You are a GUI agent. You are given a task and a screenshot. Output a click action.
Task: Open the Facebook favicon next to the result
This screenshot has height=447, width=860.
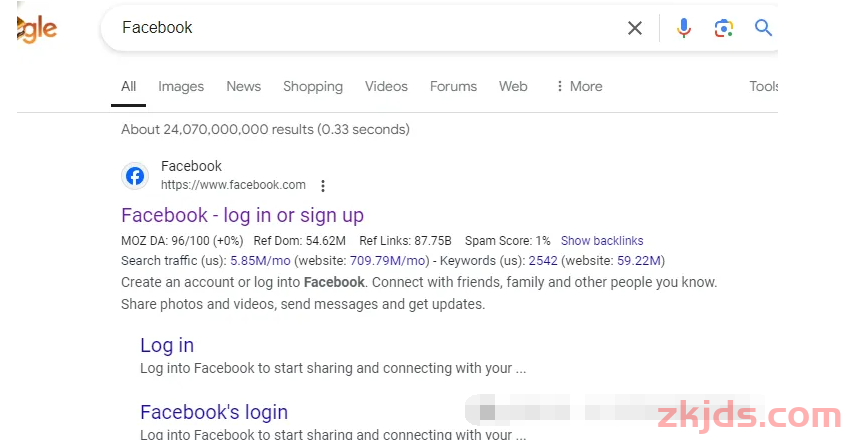point(135,176)
